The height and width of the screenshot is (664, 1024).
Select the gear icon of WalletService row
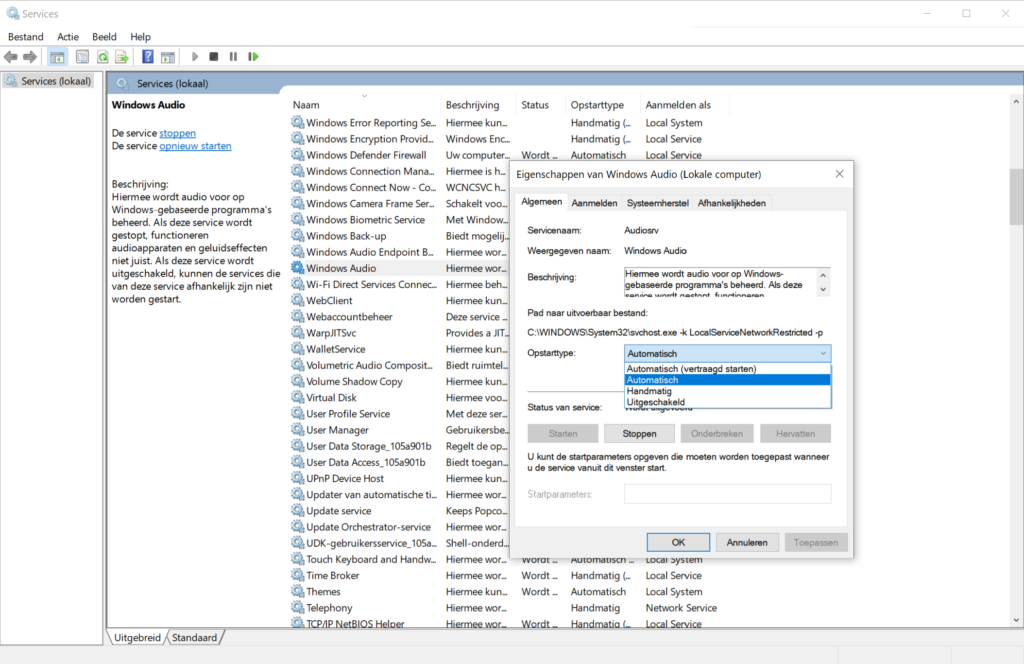(x=298, y=349)
